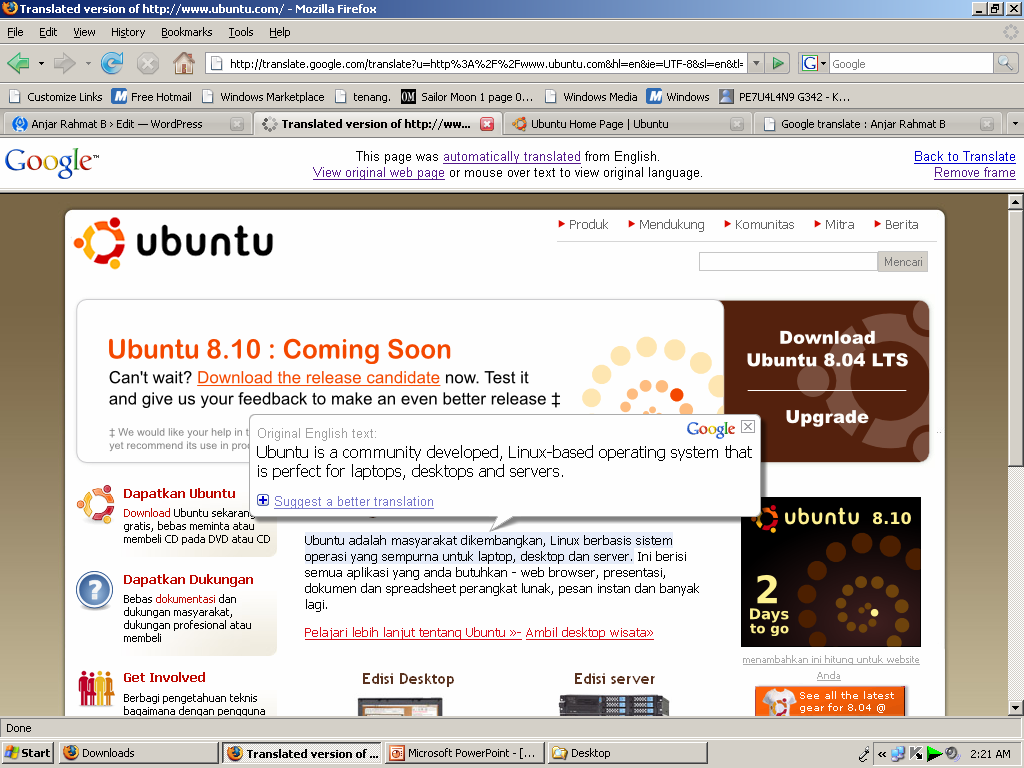Image resolution: width=1024 pixels, height=768 pixels.
Task: Click the Ubuntu 8.10 countdown banner
Action: [830, 572]
